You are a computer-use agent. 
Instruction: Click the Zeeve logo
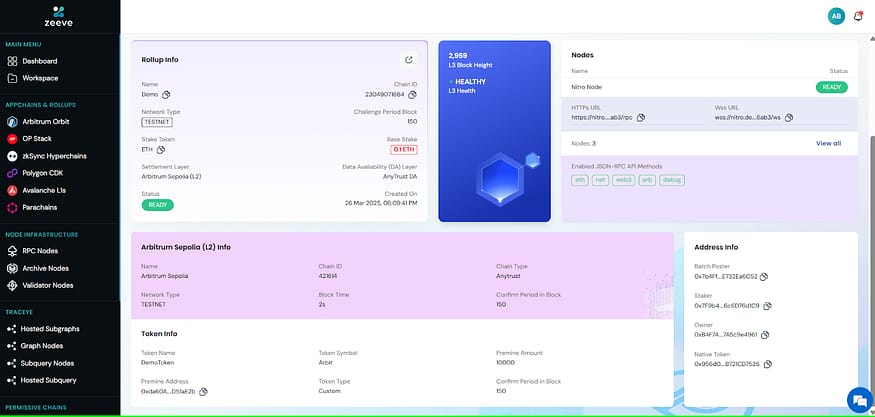(59, 16)
